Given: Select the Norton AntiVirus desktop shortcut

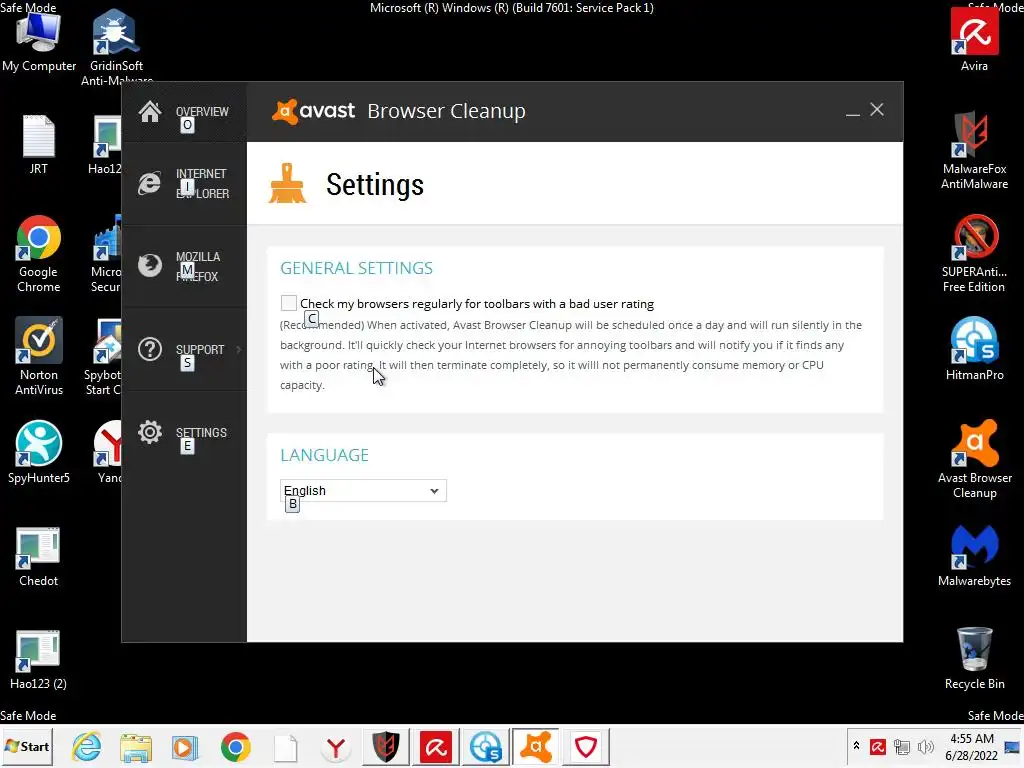Looking at the screenshot, I should click(x=39, y=357).
